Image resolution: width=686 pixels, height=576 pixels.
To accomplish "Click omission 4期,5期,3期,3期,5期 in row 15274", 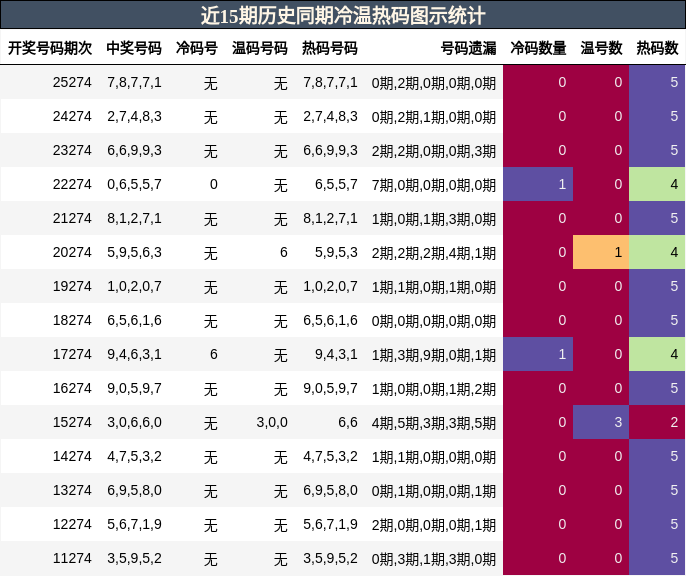I will click(434, 423).
